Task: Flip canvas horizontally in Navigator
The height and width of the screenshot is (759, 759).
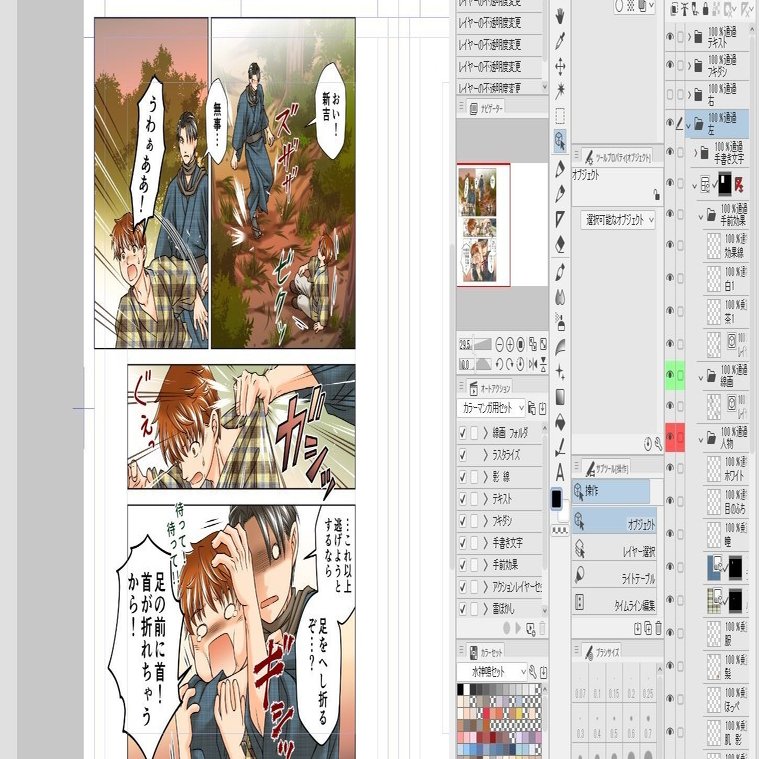Action: 533,364
